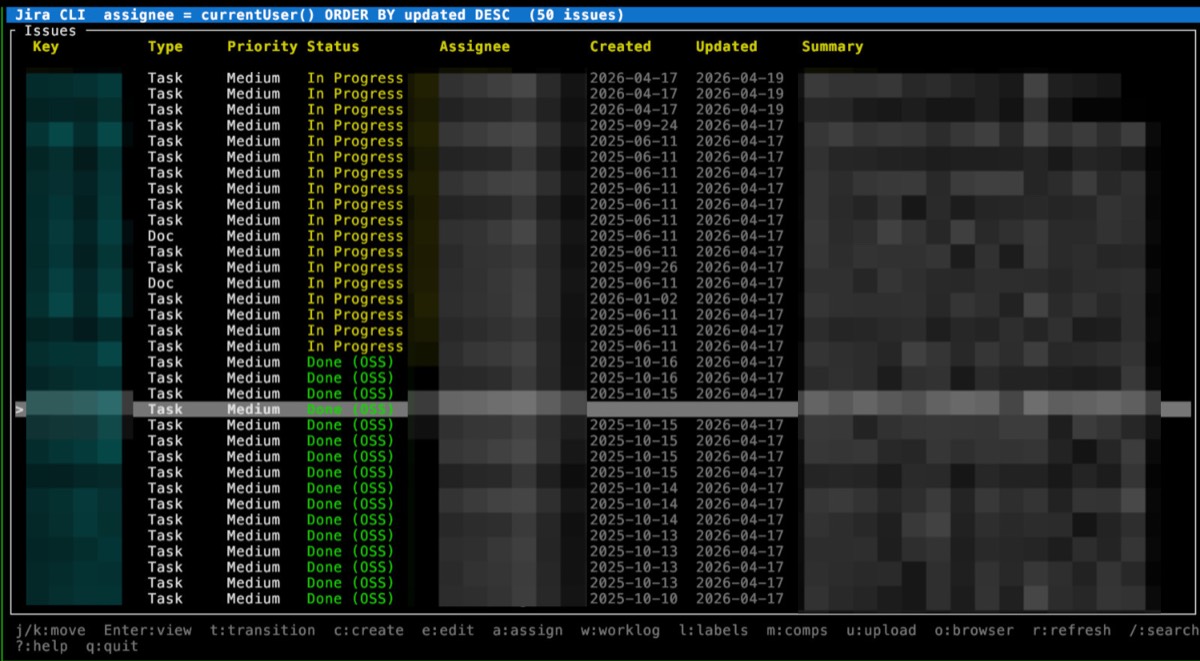Image resolution: width=1200 pixels, height=661 pixels.
Task: Click the /:search shortcut hint
Action: tap(1164, 631)
